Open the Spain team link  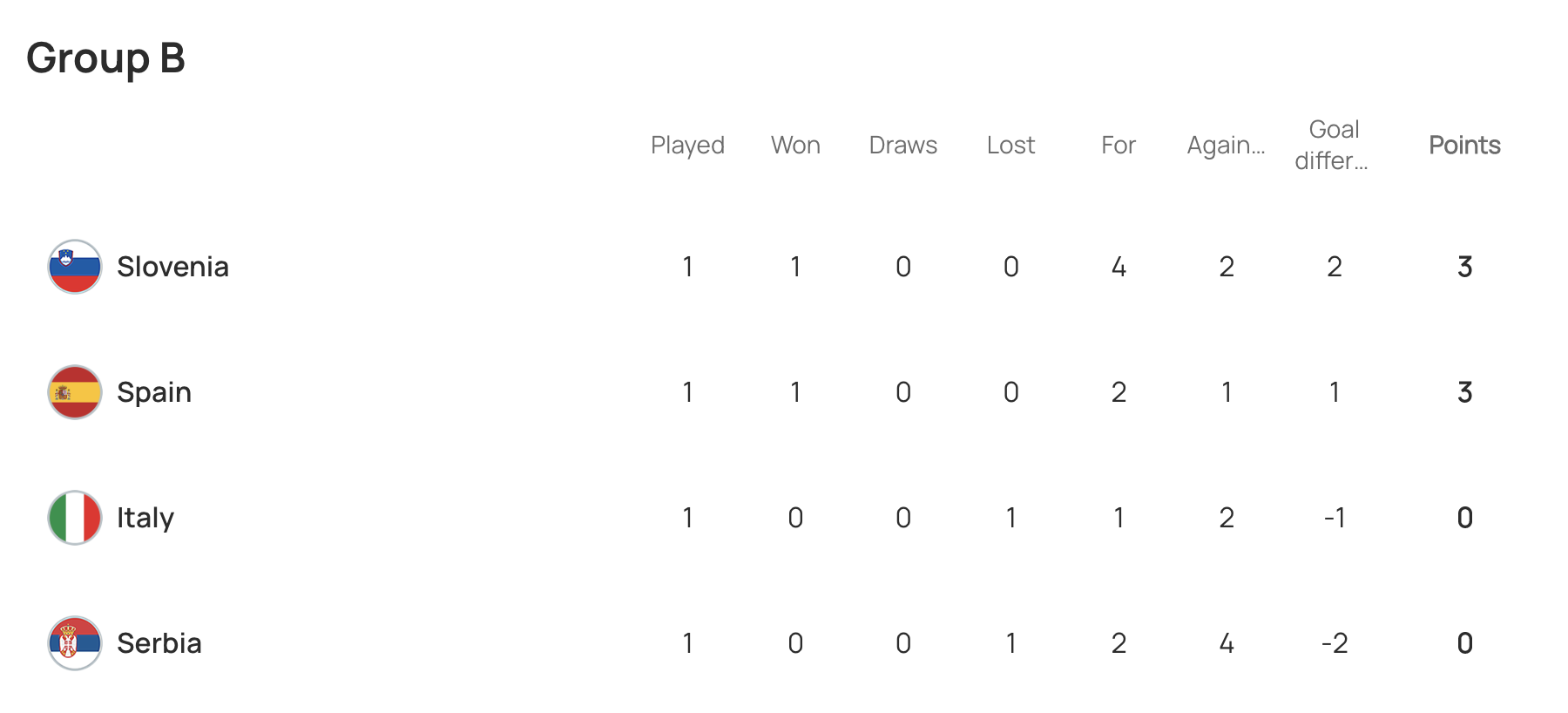(x=154, y=392)
